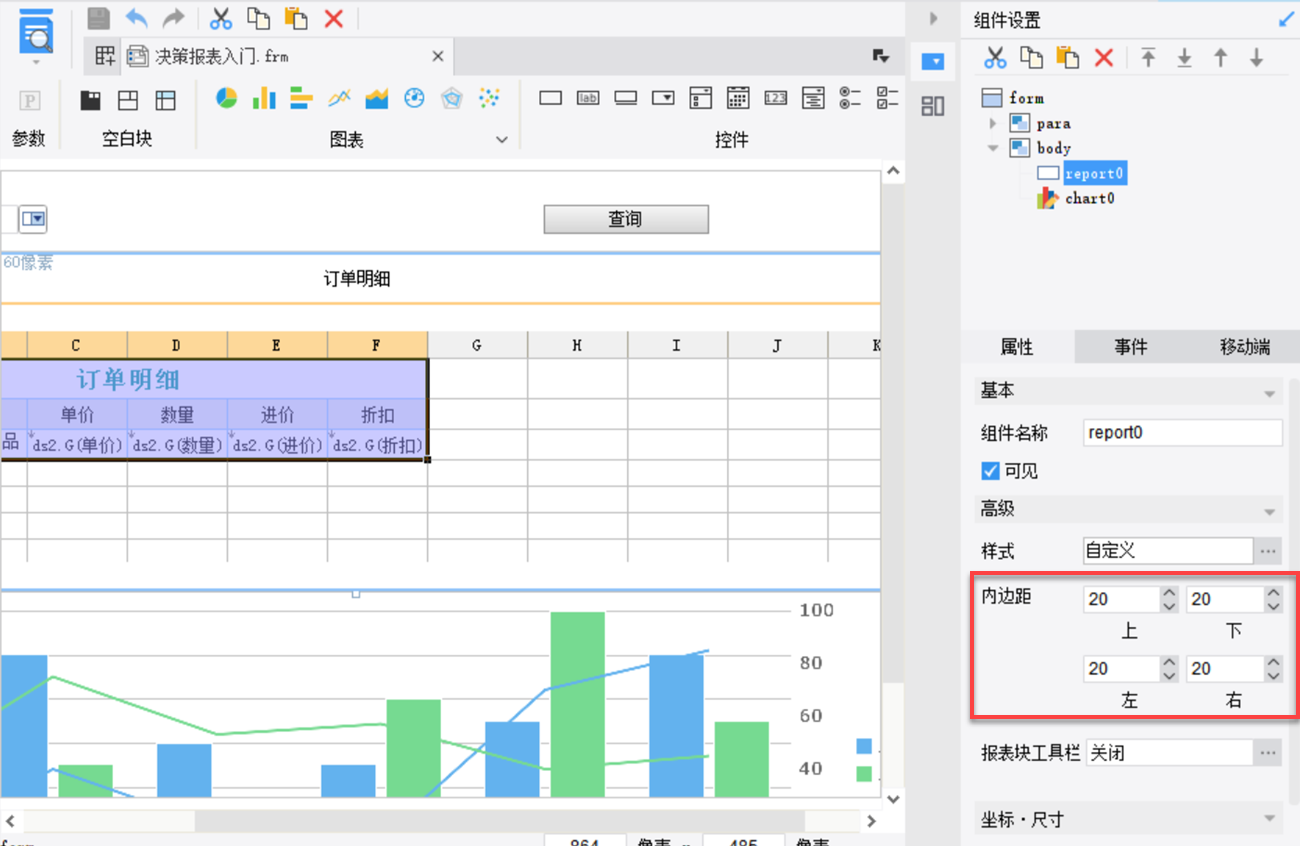
Task: Increase the 上 padding value
Action: coord(1170,593)
